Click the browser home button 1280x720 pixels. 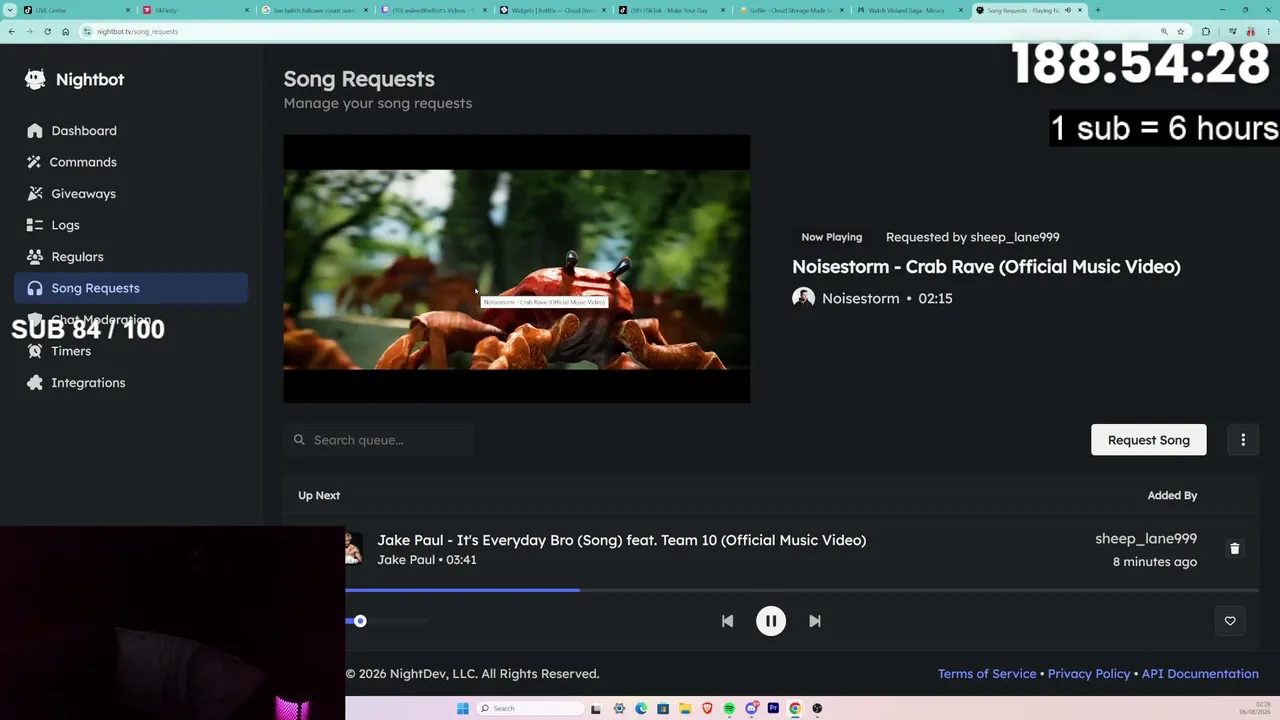(65, 31)
